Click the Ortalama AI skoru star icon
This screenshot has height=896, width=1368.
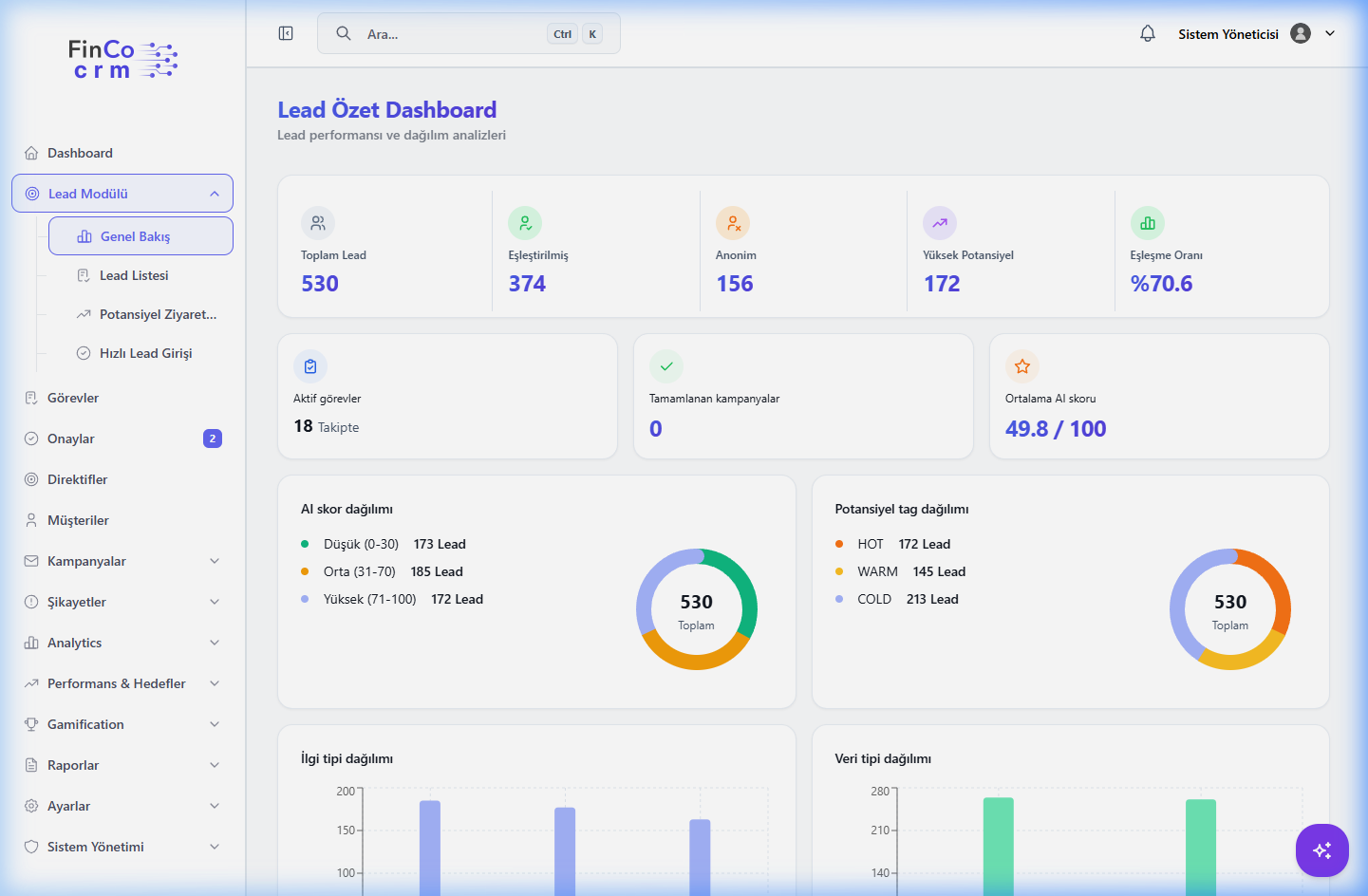pos(1022,366)
